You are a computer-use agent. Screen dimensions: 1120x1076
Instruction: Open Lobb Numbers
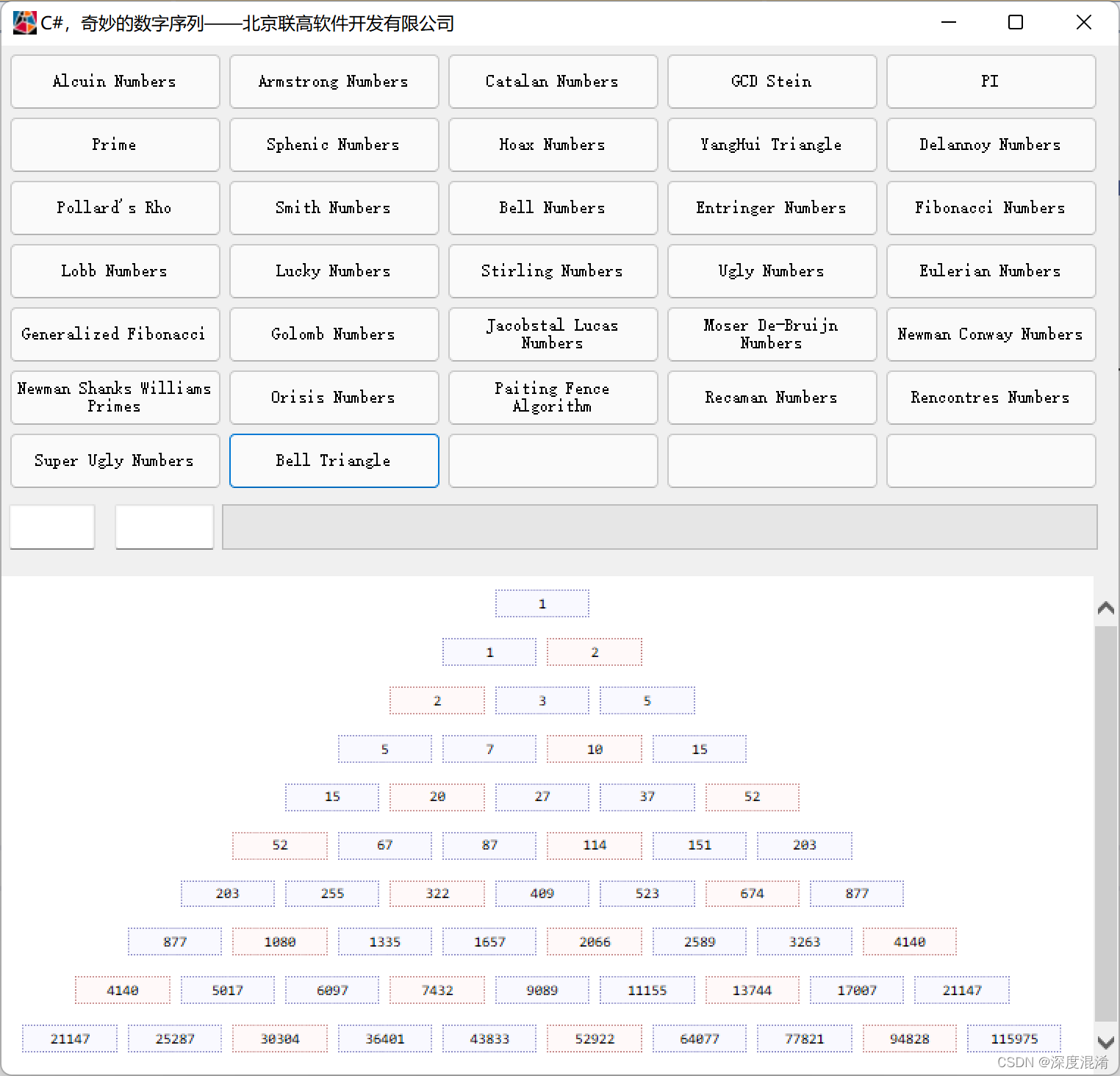[x=115, y=271]
